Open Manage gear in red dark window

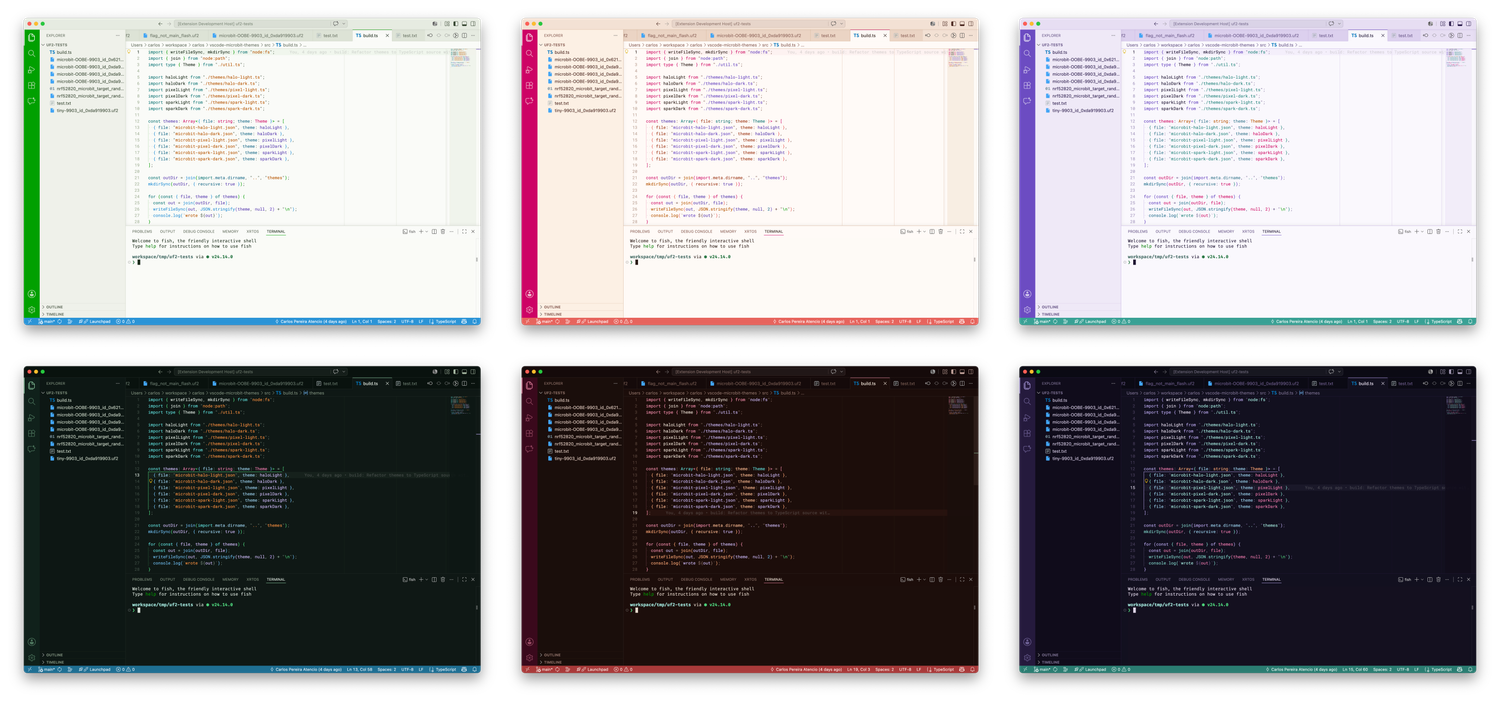(530, 658)
